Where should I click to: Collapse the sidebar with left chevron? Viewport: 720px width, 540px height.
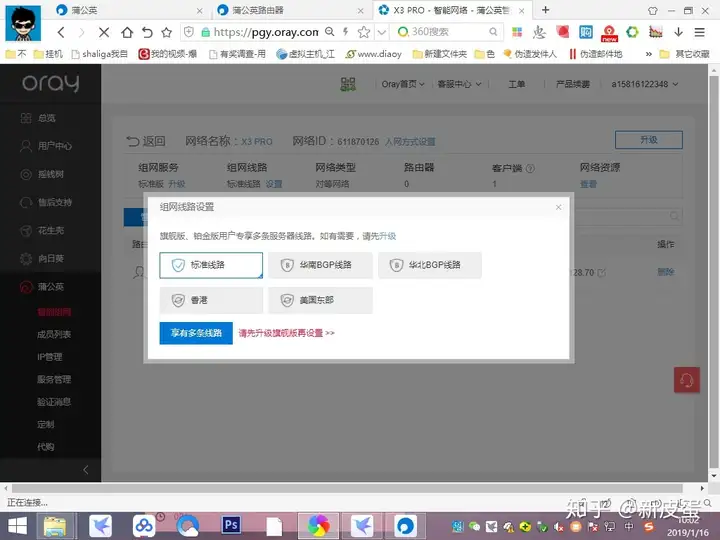coord(85,470)
